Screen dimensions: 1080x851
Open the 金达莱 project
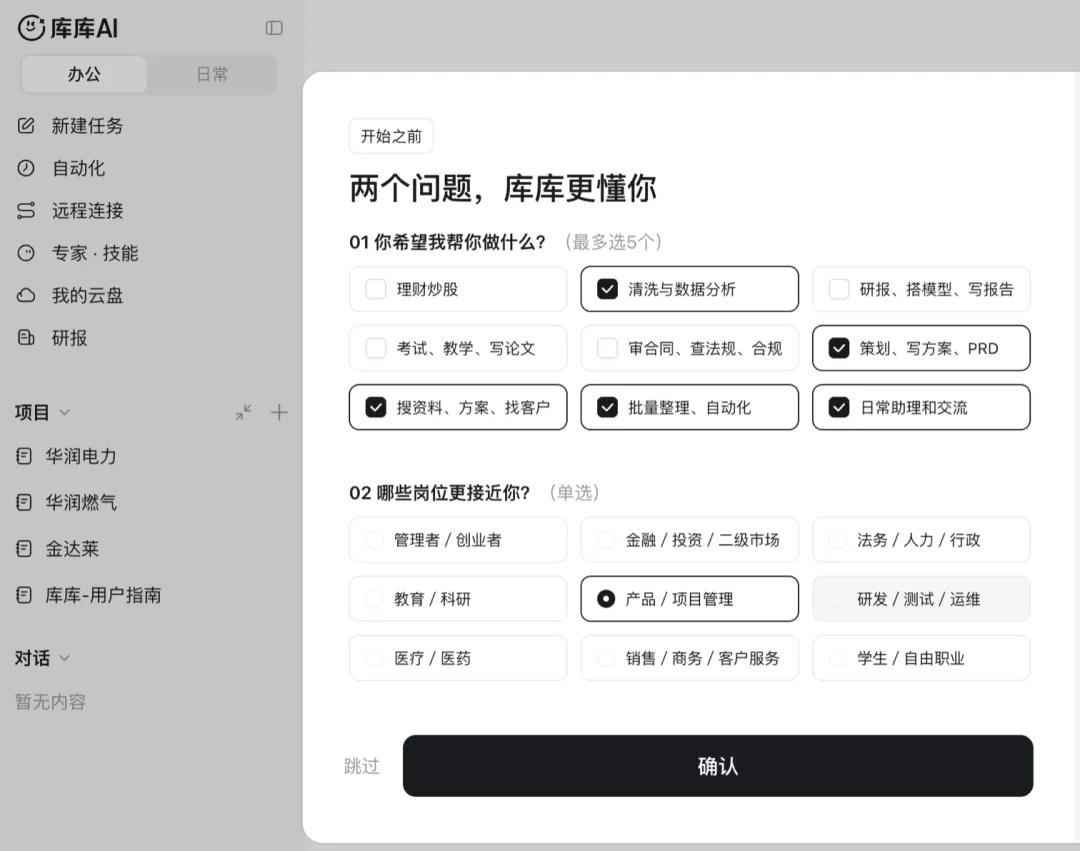(x=72, y=549)
